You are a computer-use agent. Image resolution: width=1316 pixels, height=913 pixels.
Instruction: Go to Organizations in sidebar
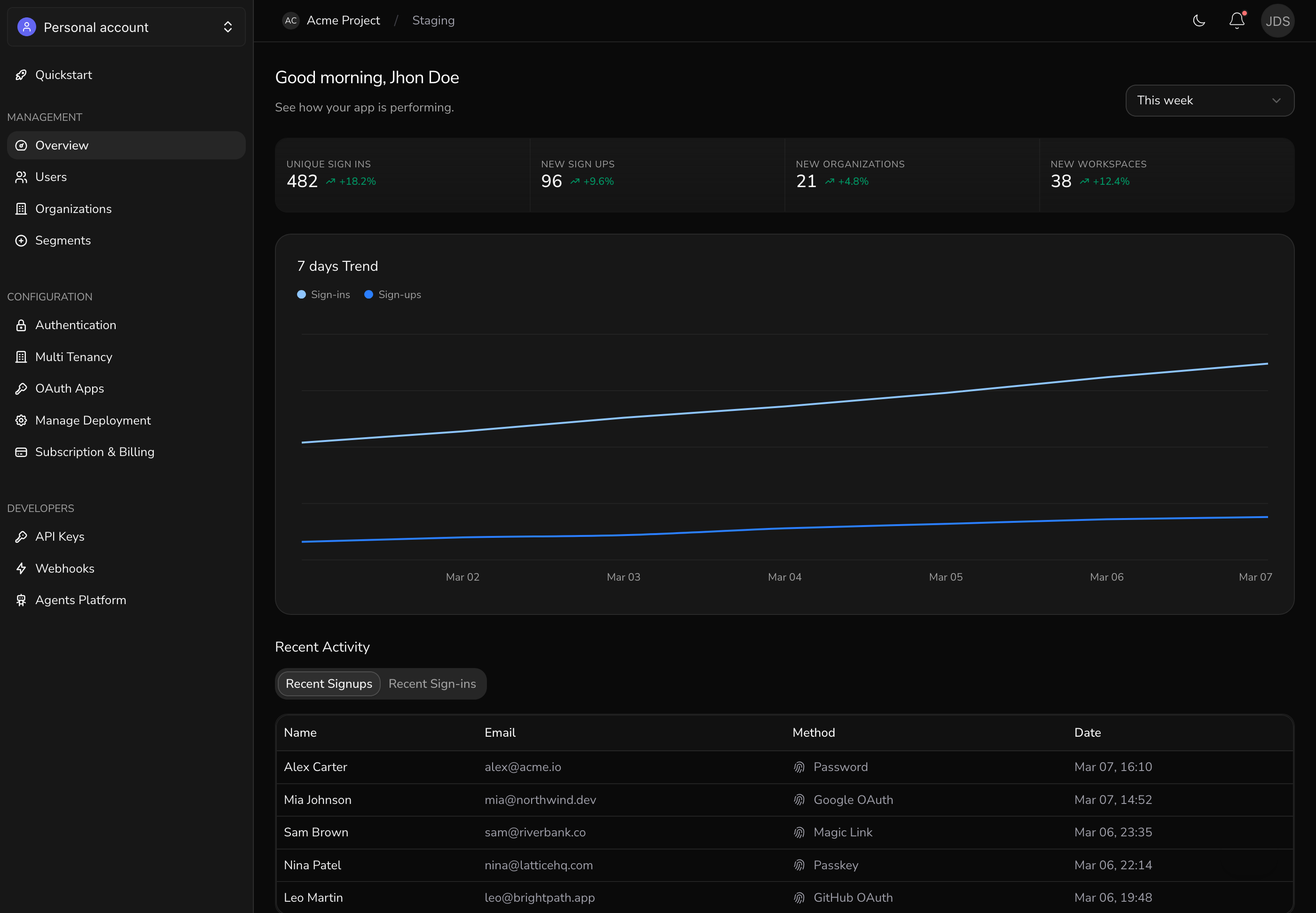(x=73, y=209)
